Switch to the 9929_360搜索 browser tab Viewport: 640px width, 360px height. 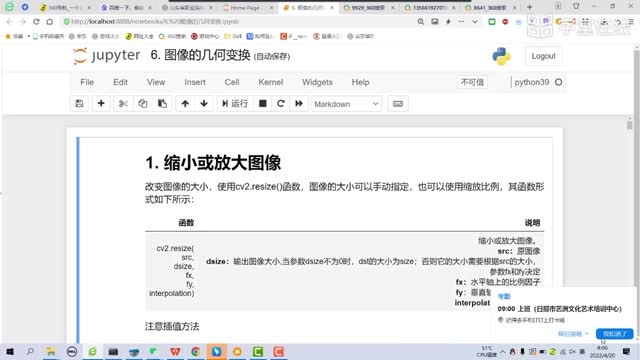tap(369, 8)
